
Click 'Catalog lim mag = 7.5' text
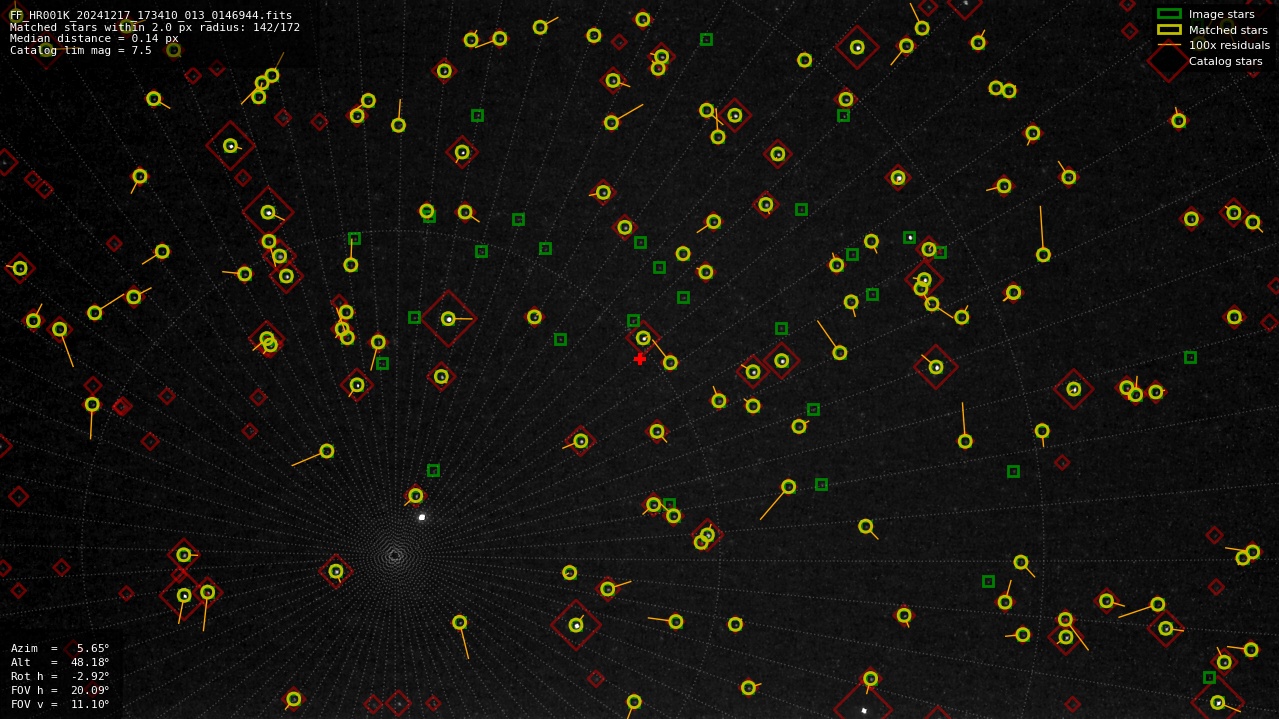point(81,50)
